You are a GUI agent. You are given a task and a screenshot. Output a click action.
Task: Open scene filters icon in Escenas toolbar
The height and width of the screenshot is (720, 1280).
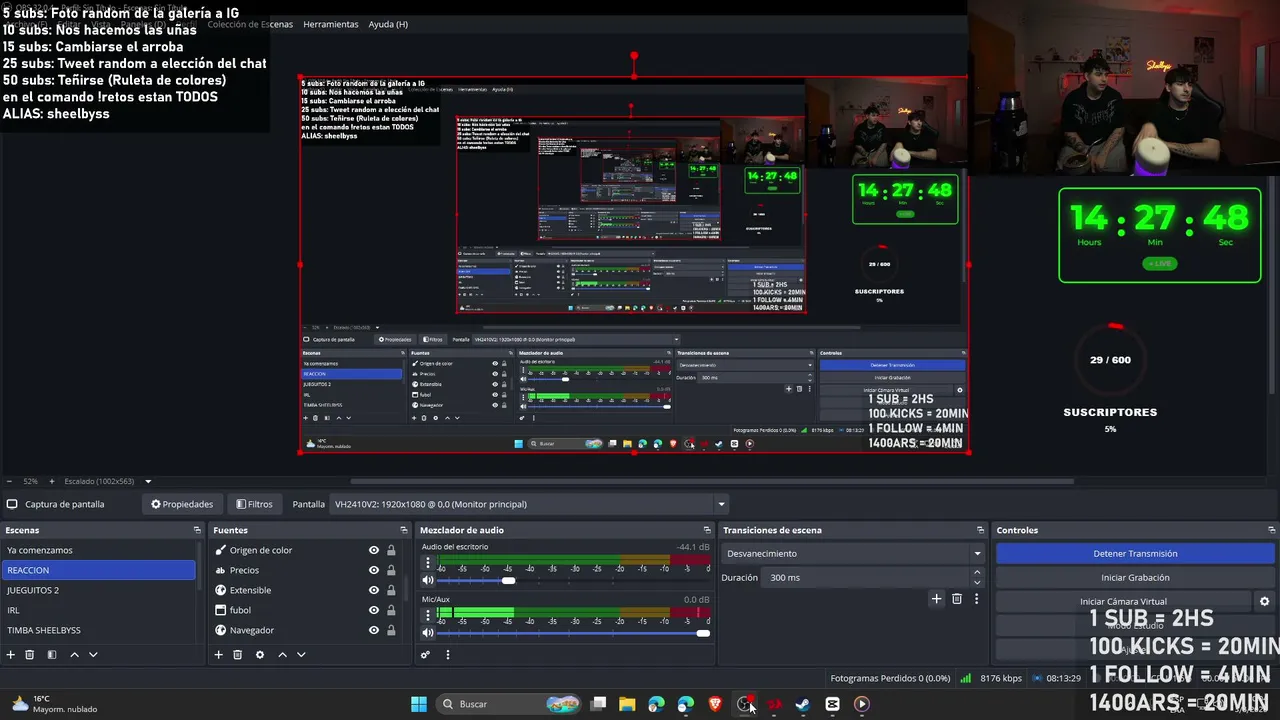pyautogui.click(x=52, y=655)
